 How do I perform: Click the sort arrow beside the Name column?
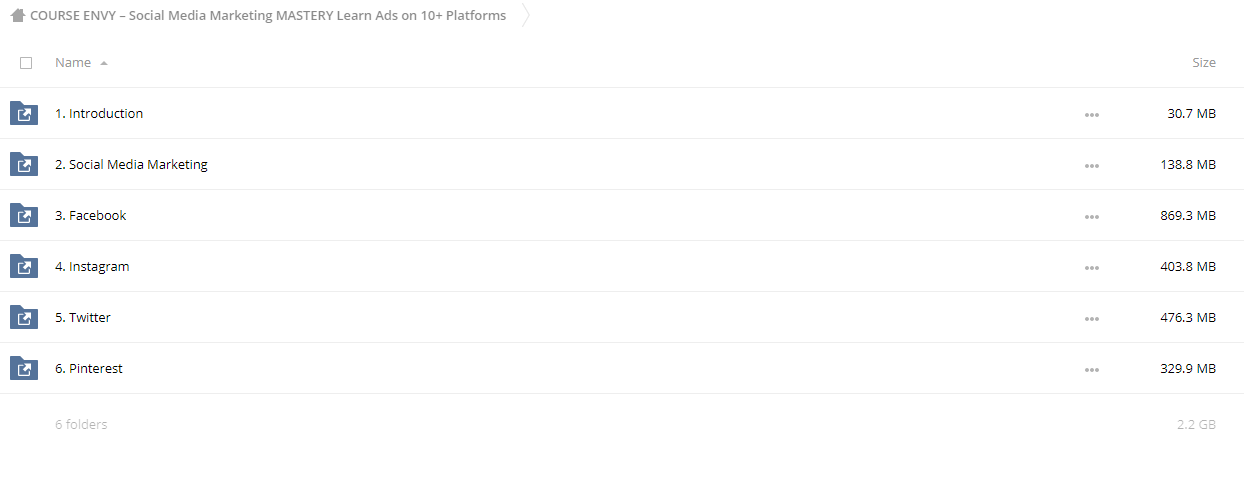[x=104, y=63]
